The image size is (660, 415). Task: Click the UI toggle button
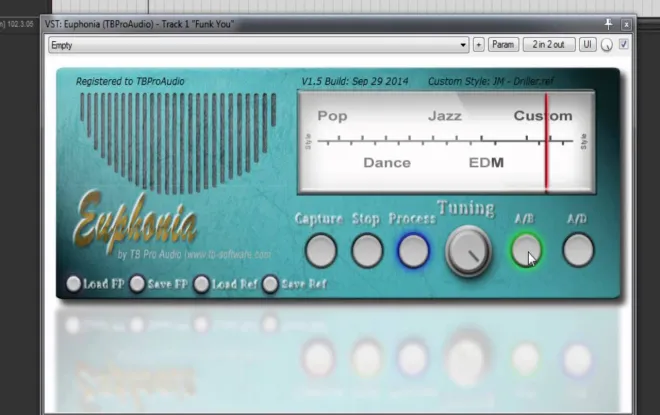click(587, 45)
